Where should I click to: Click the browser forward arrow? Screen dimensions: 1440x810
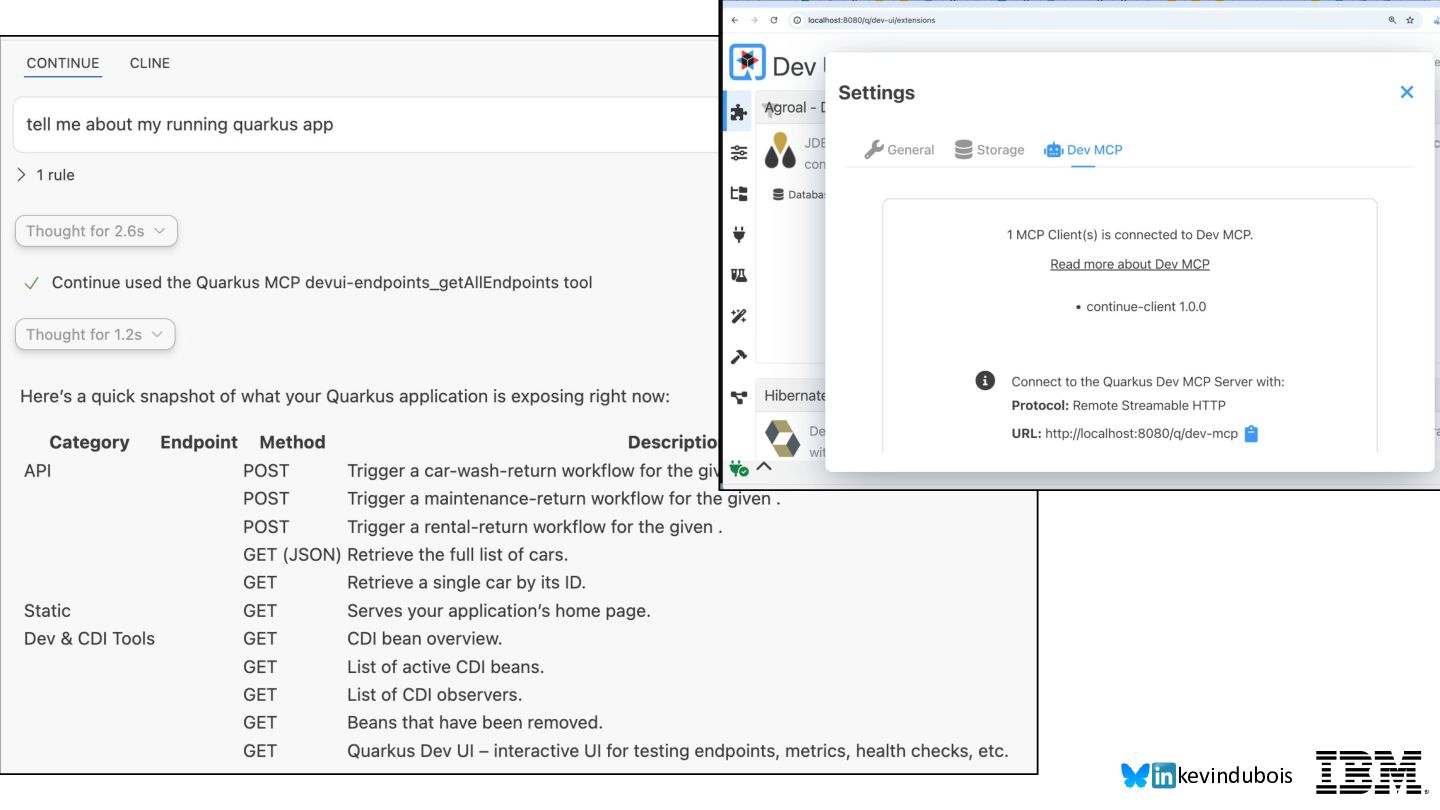pos(754,20)
